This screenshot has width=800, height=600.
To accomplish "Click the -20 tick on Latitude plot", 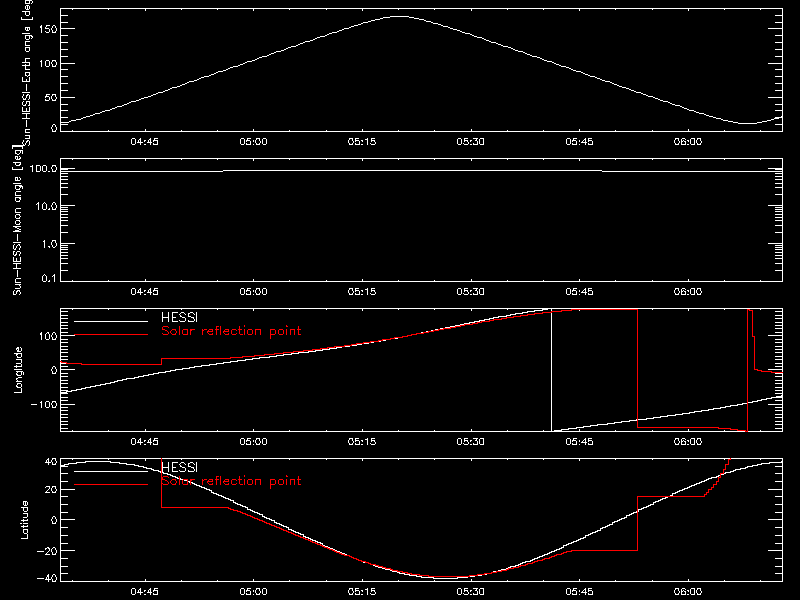I will [47, 551].
